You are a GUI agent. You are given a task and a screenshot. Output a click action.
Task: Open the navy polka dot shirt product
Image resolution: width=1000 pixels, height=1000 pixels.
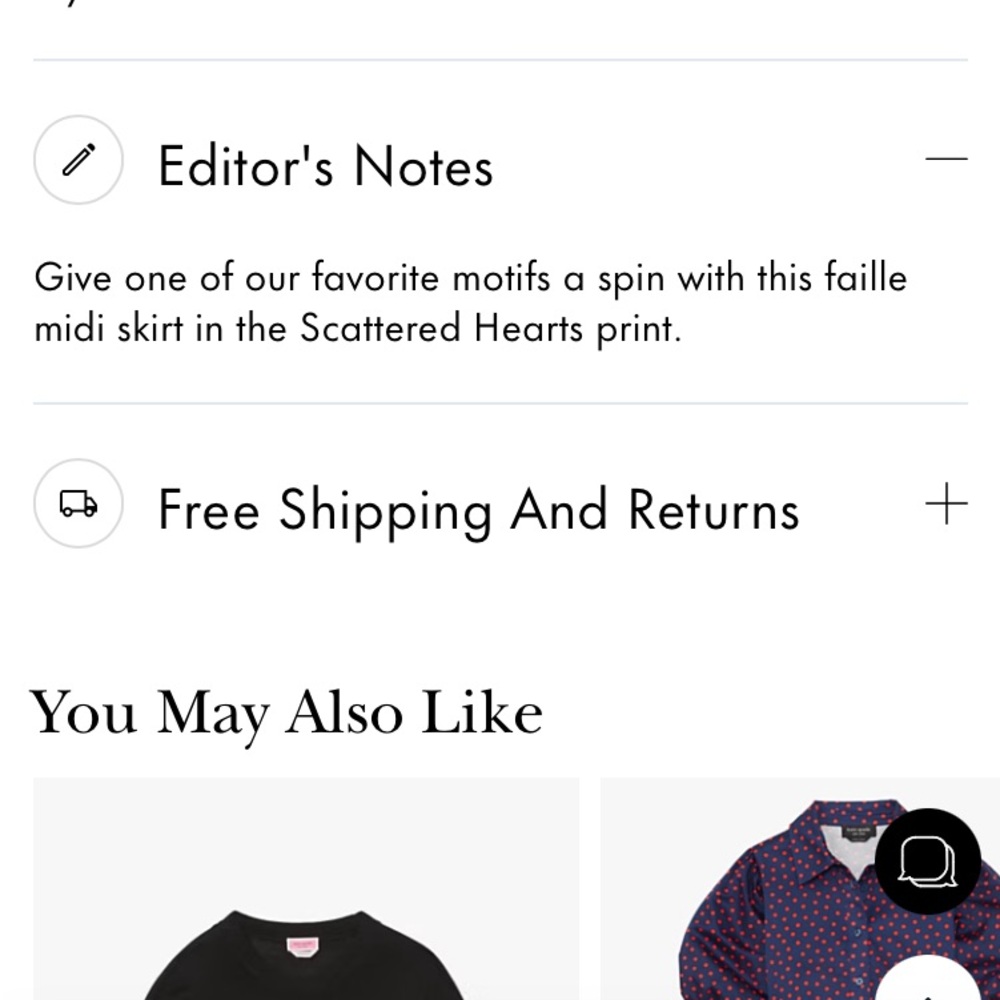[800, 888]
